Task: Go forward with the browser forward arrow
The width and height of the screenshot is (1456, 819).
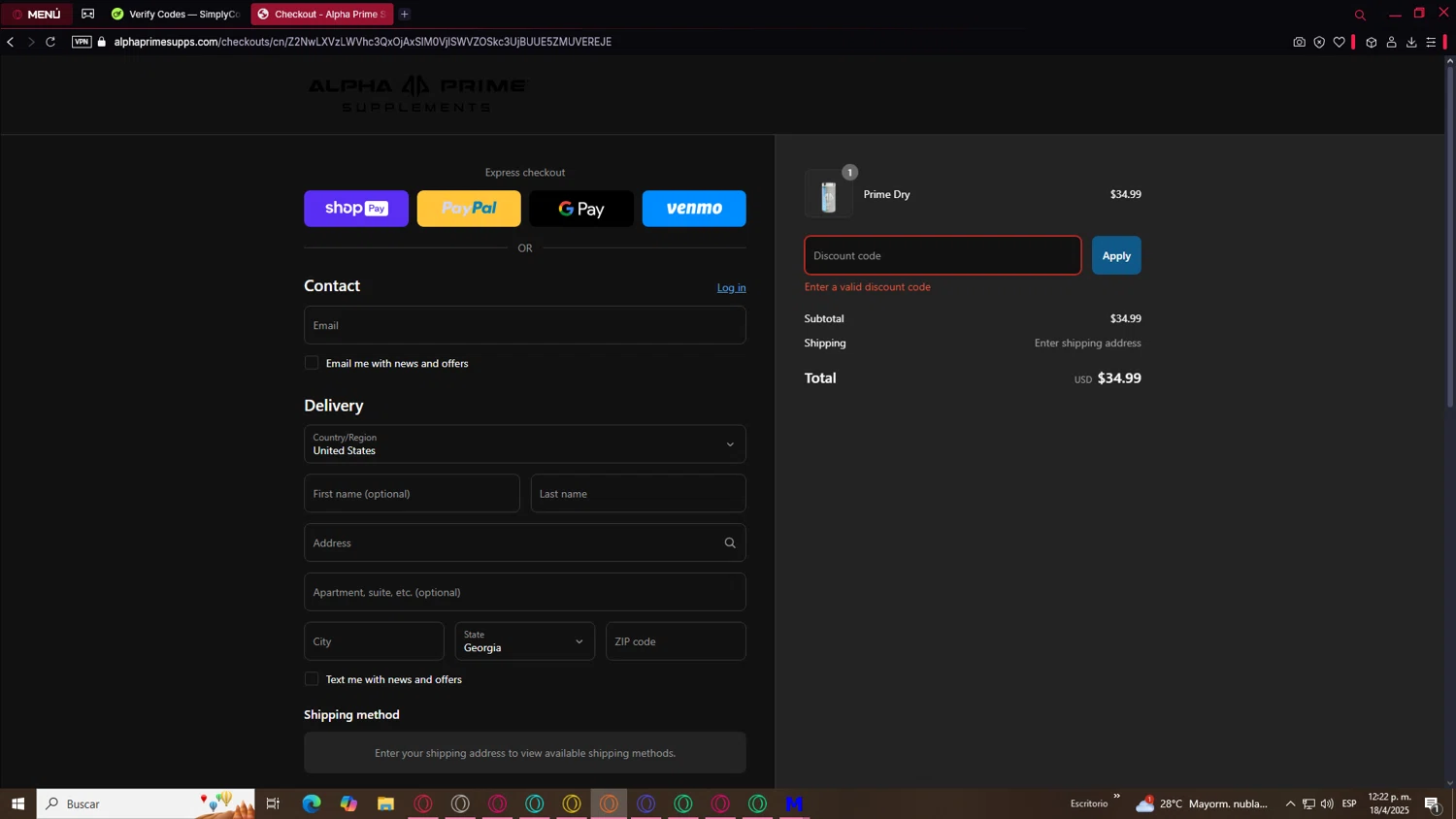Action: 31,42
